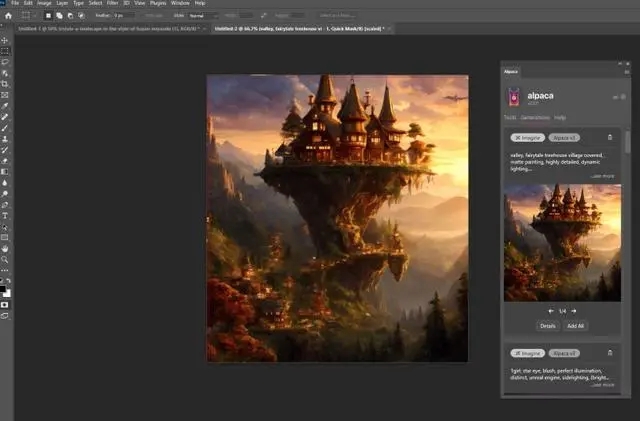Screen dimensions: 640x421
Task: Open the Generations tab in Alpaca panel
Action: 535,117
